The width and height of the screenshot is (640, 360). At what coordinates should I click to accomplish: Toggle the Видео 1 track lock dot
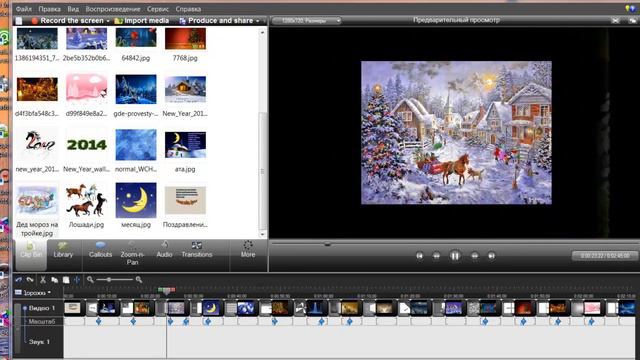click(x=25, y=309)
